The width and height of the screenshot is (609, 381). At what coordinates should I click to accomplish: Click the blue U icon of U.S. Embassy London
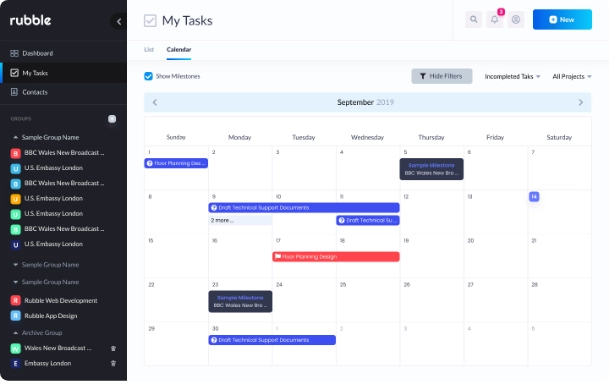16,168
